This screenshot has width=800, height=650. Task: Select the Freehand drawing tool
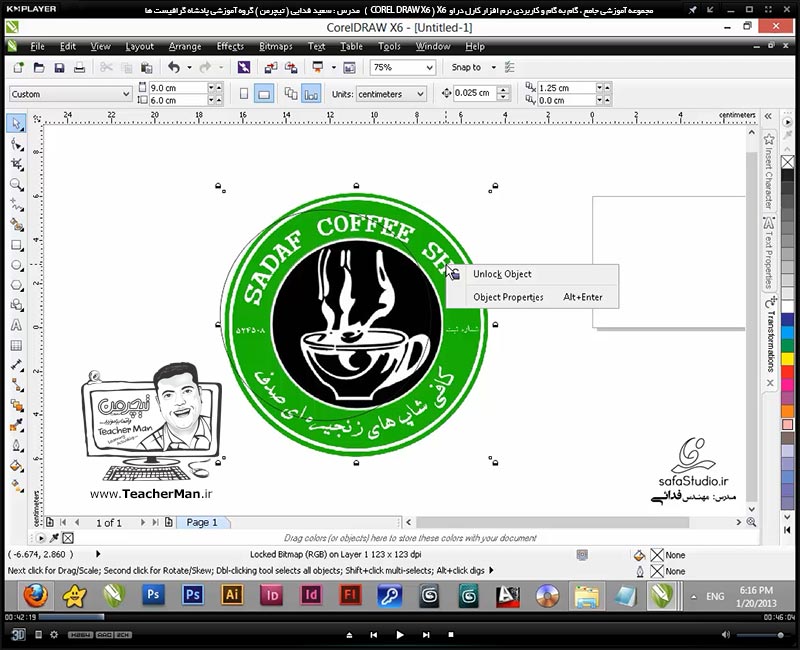(17, 205)
